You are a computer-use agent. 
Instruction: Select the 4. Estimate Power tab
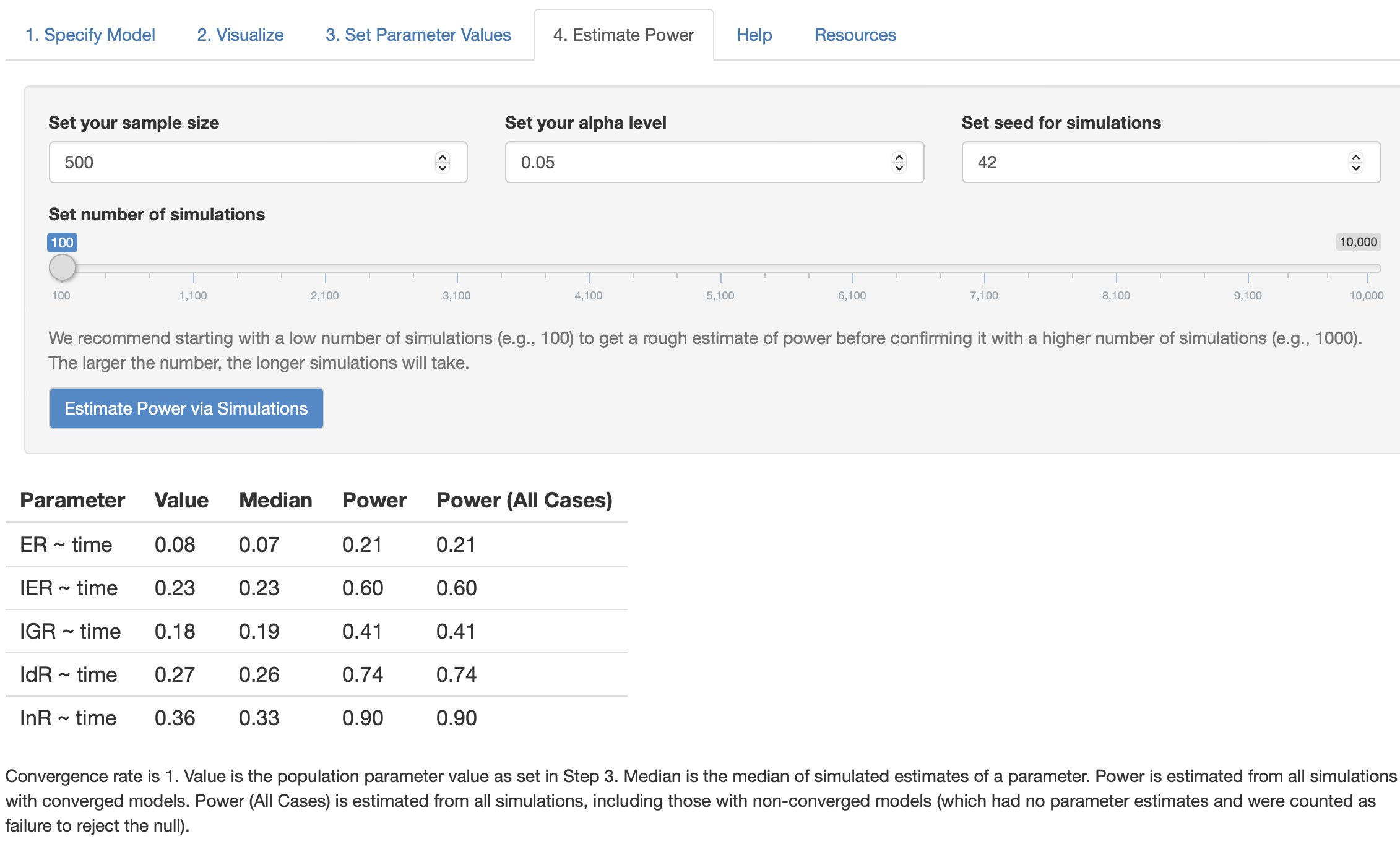623,35
